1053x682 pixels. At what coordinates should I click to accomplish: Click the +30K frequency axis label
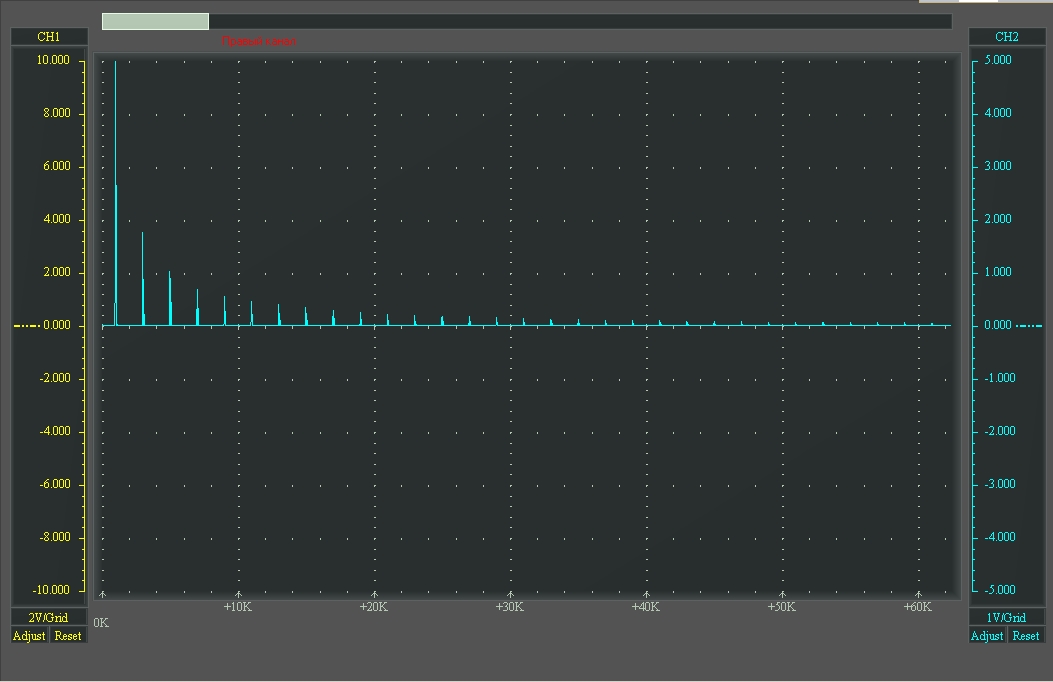[510, 607]
